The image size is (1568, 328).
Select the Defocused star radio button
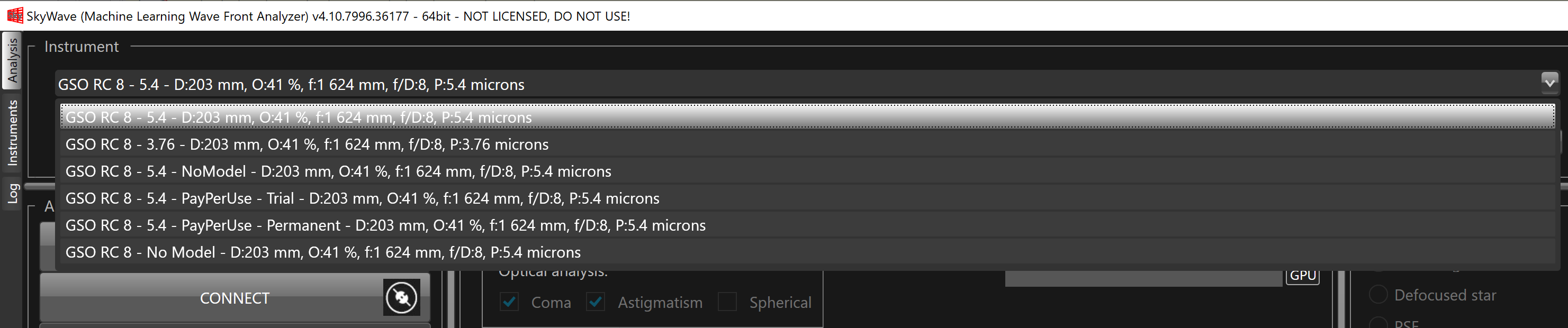1378,295
